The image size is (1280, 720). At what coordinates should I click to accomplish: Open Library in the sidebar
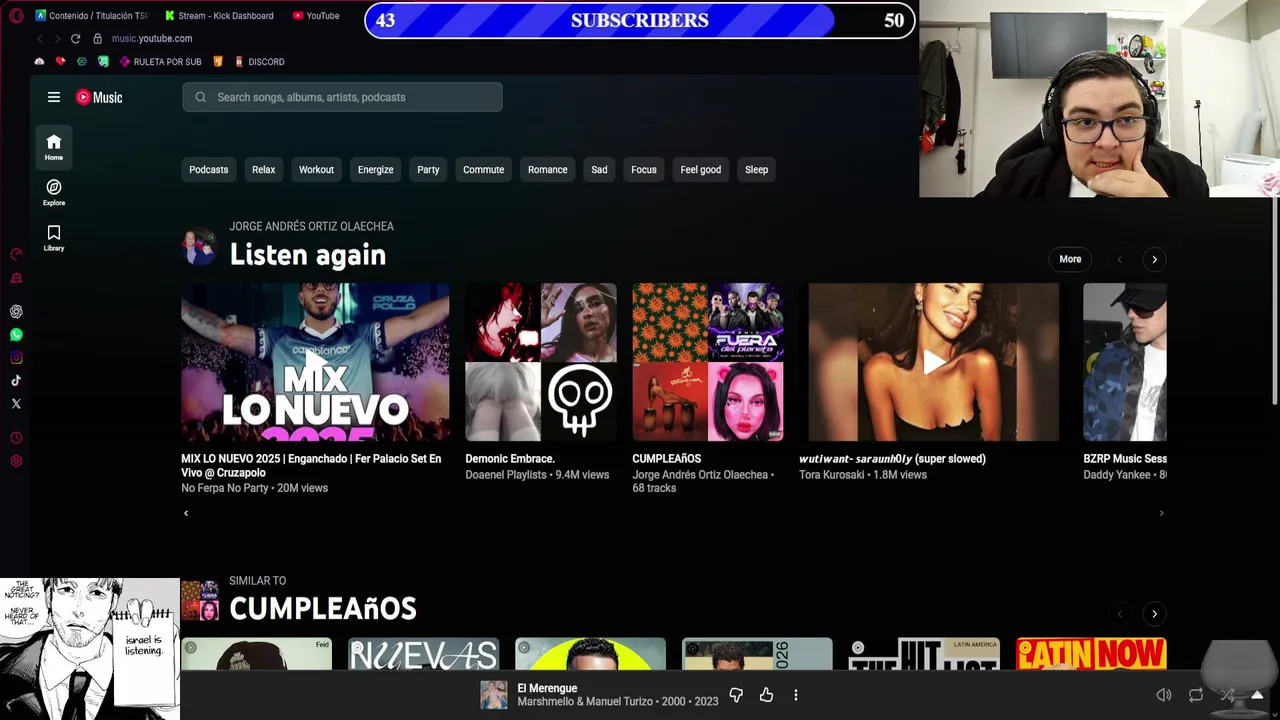[x=54, y=237]
